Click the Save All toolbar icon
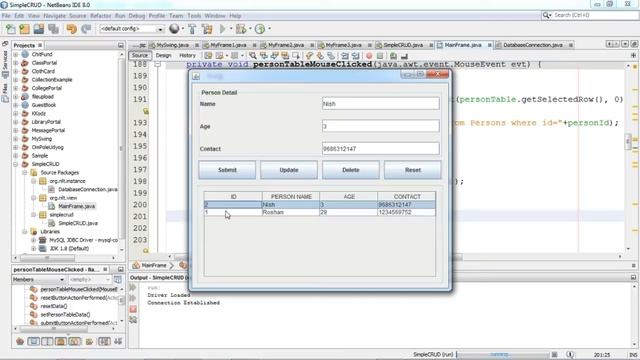This screenshot has height=360, width=640. [53, 29]
